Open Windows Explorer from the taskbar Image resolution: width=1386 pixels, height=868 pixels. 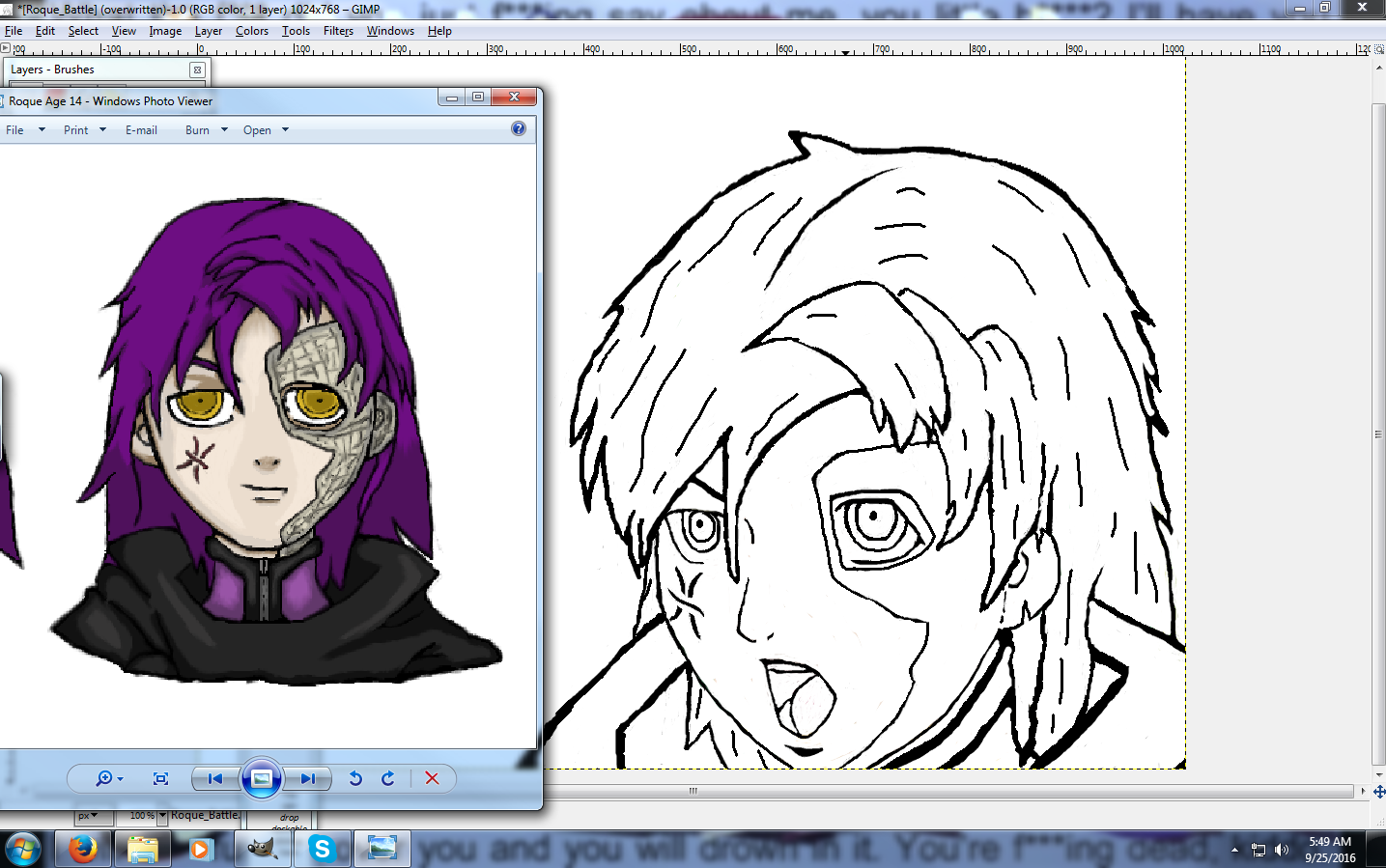(142, 850)
